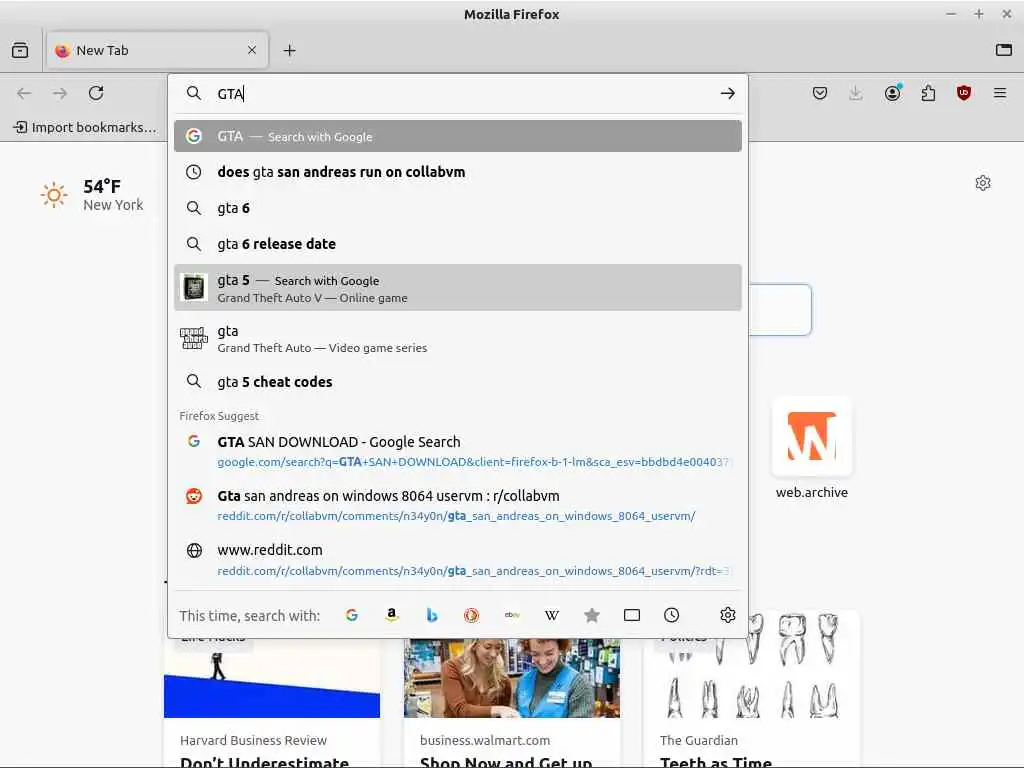Search this time with Amazon icon

392,615
